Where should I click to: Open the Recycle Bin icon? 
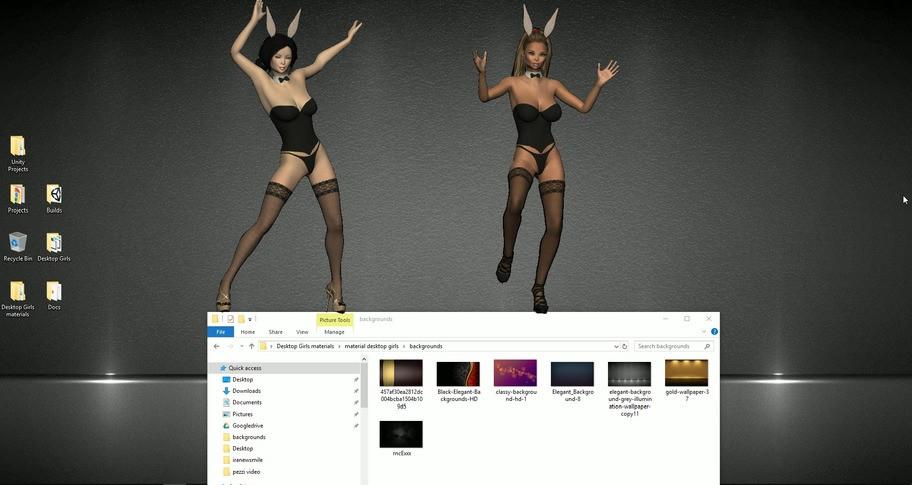[17, 247]
